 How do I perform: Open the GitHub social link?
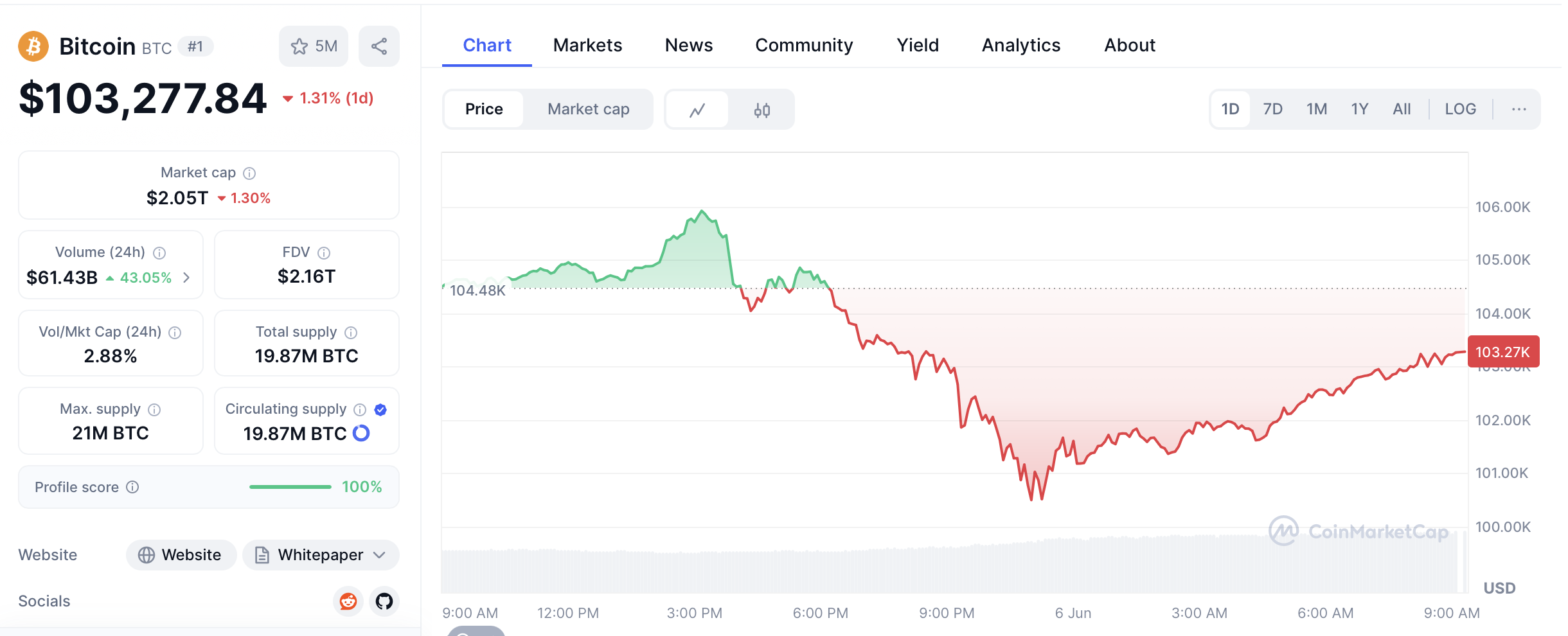tap(384, 601)
